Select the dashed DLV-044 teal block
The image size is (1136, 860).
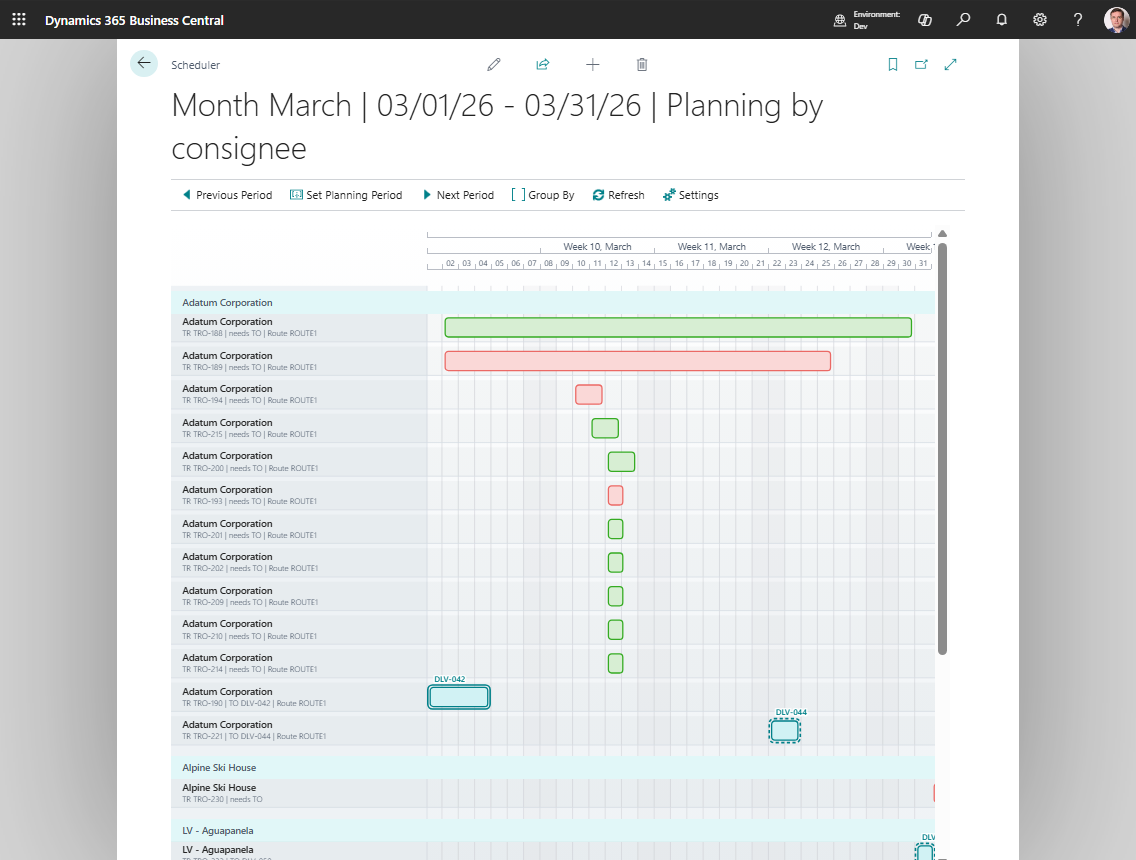coord(785,730)
